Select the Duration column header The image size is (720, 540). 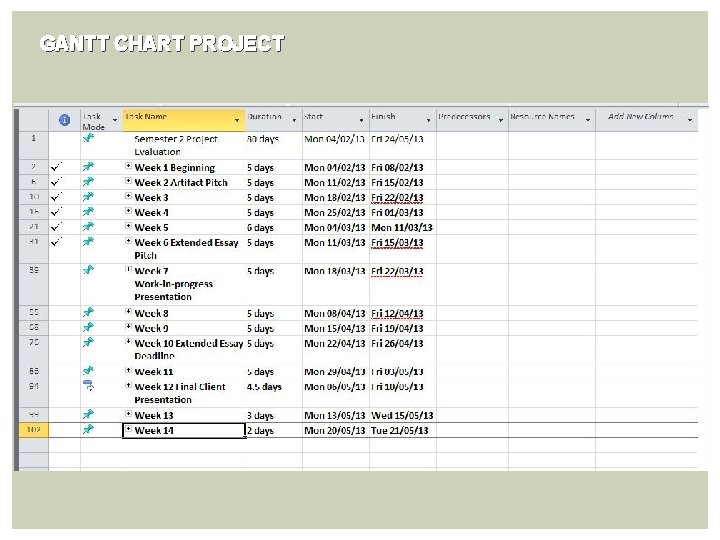274,120
